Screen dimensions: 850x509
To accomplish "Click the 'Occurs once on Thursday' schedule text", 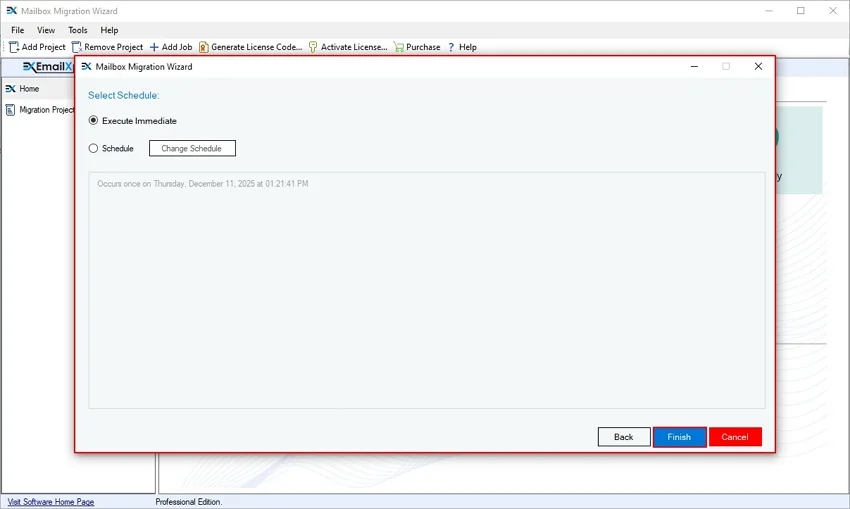I will [x=203, y=184].
